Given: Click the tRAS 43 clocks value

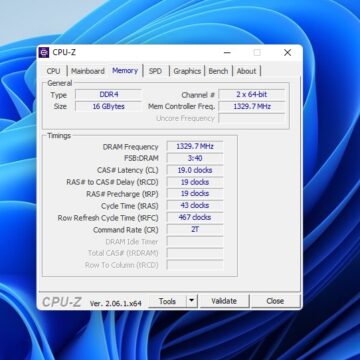Looking at the screenshot, I should (195, 206).
